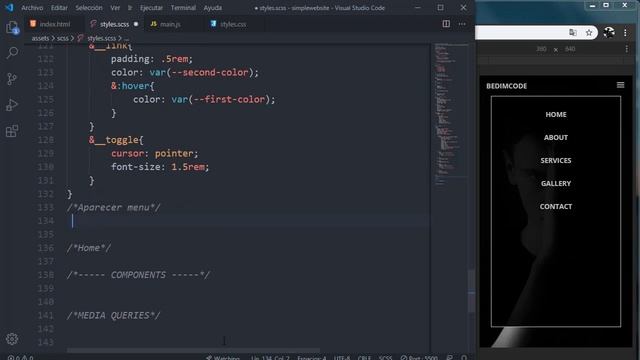This screenshot has height=360, width=640.
Task: Click CRLF end-of-line setting
Action: (x=364, y=357)
